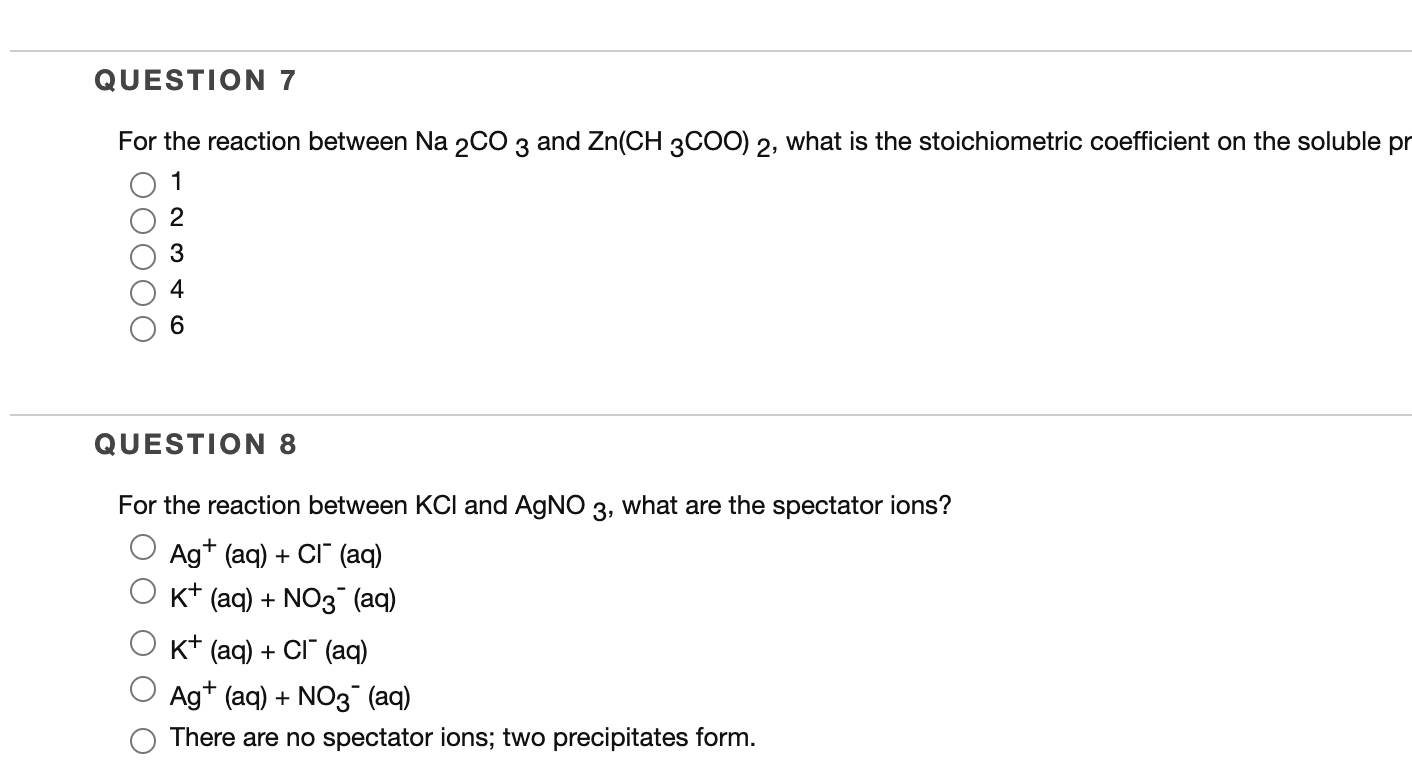Click the Question 8 prompt text
Screen dimensions: 1412x770
coord(534,505)
